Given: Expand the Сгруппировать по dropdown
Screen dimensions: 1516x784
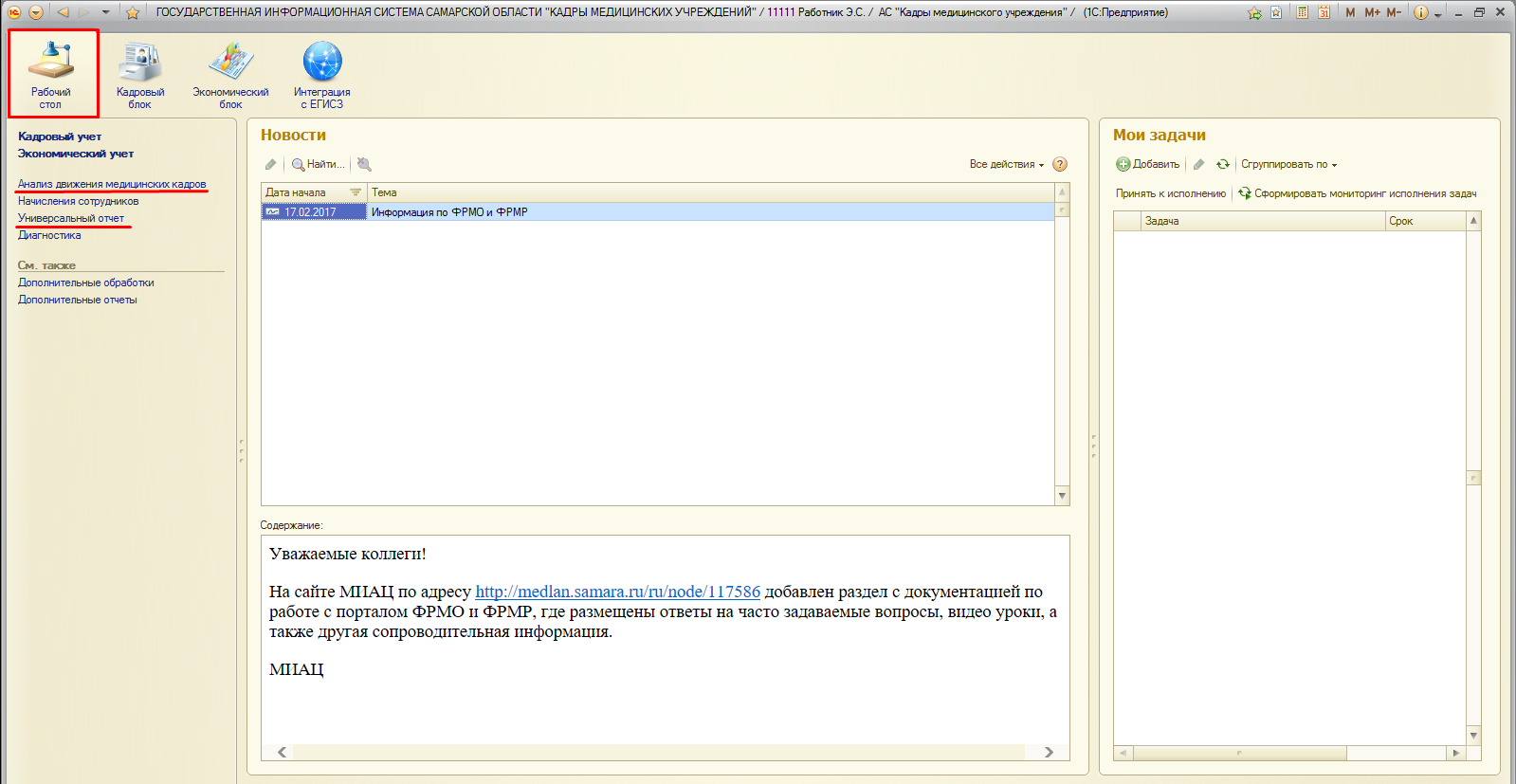Looking at the screenshot, I should [x=1288, y=164].
